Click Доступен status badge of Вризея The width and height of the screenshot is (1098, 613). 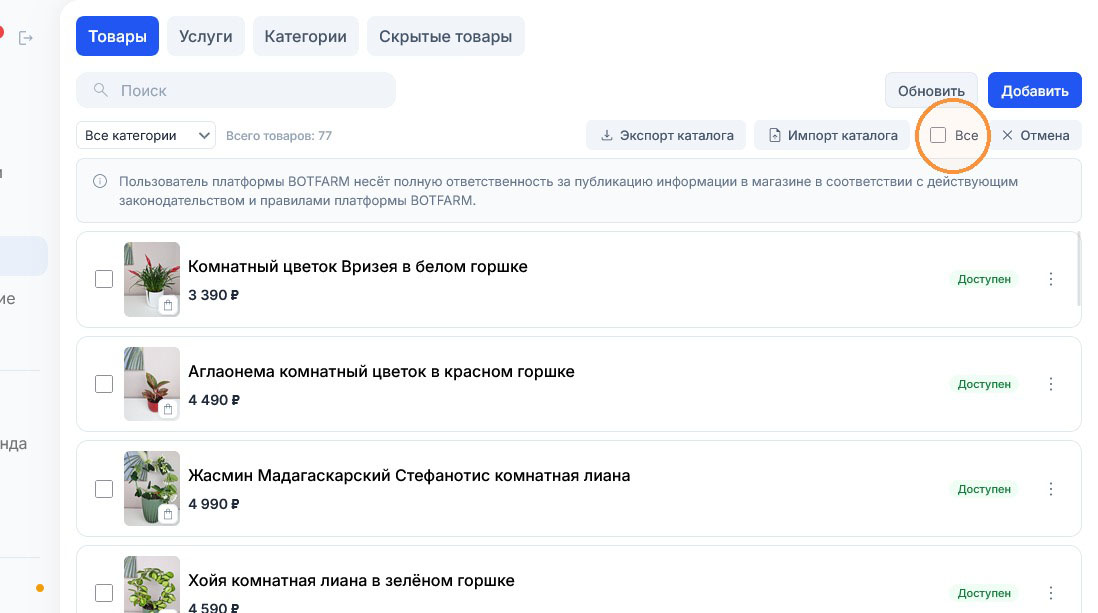point(984,279)
